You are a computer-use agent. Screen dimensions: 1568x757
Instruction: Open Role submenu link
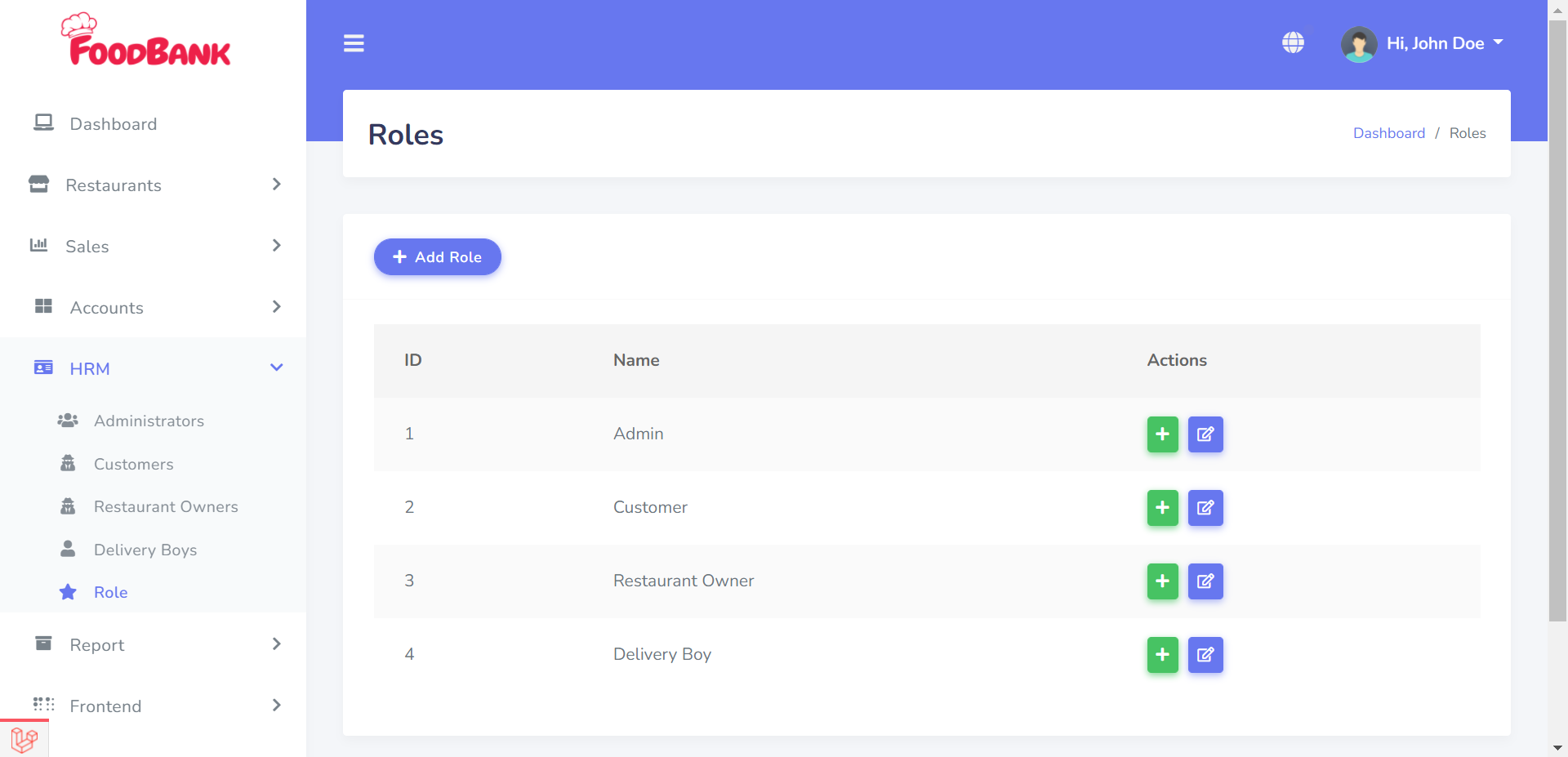tap(111, 592)
